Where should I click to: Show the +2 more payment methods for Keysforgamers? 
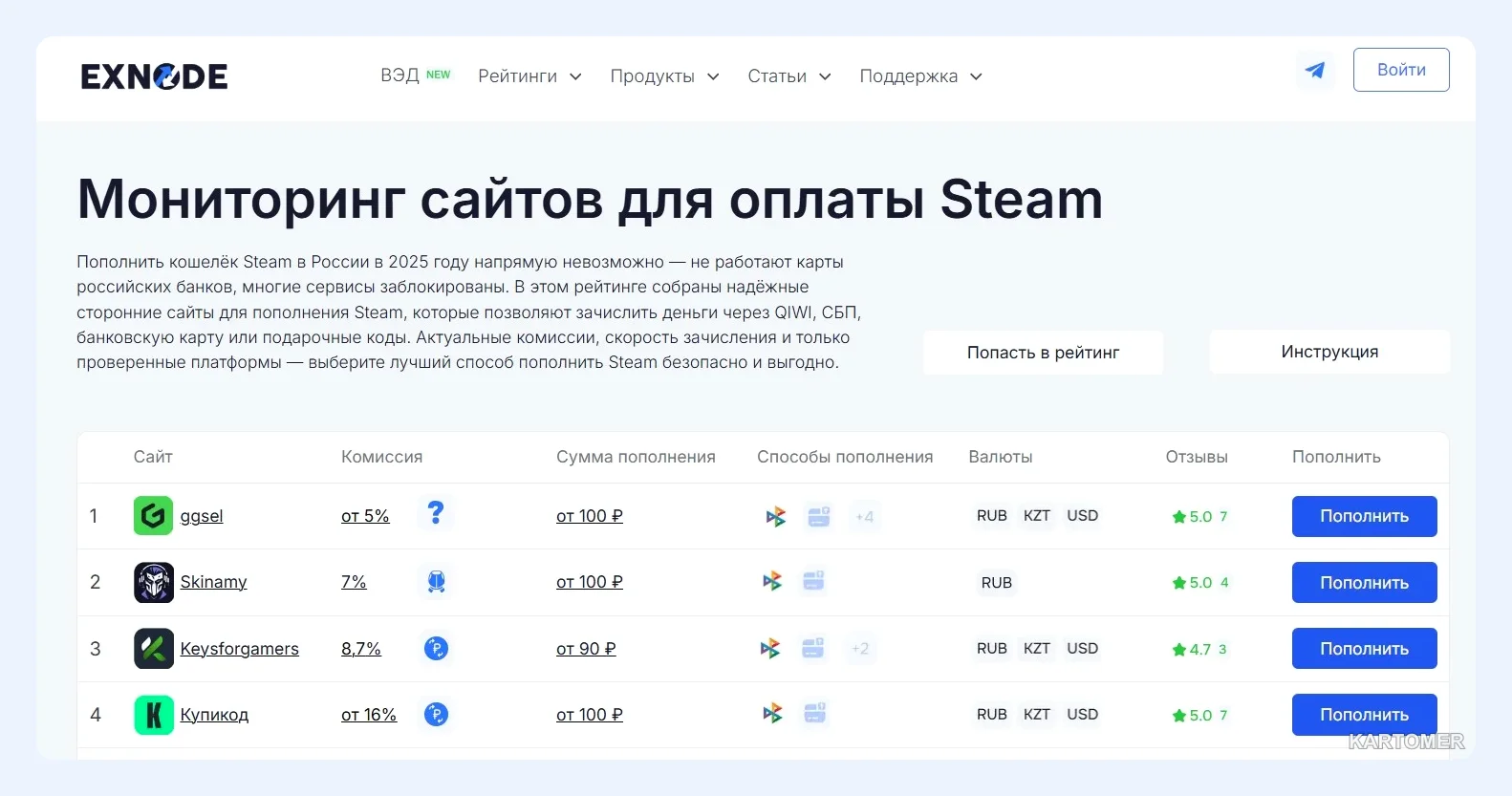click(x=860, y=649)
